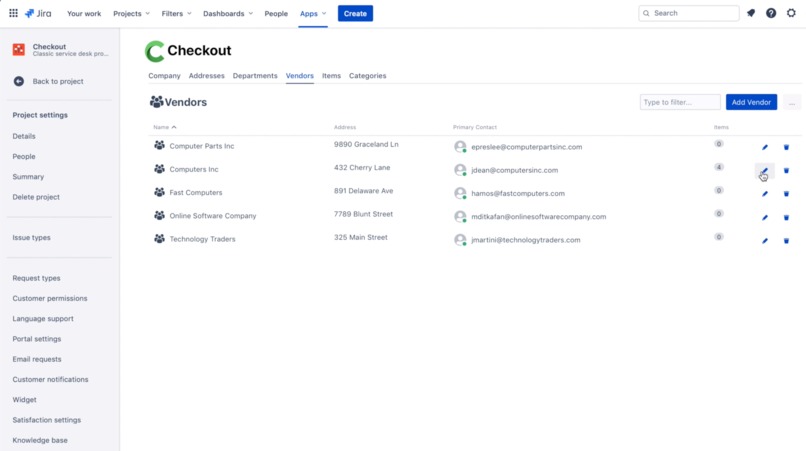Click the Type to filter field

pos(680,102)
